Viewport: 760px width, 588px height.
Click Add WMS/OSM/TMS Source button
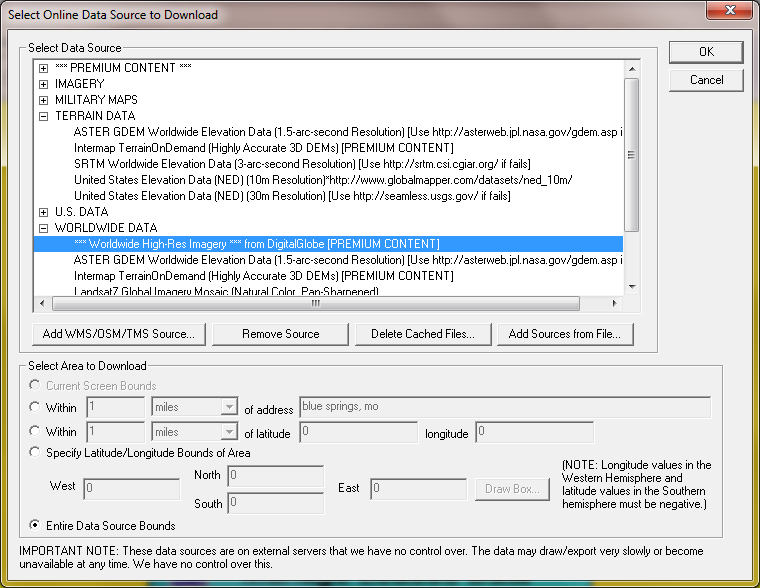tap(119, 334)
